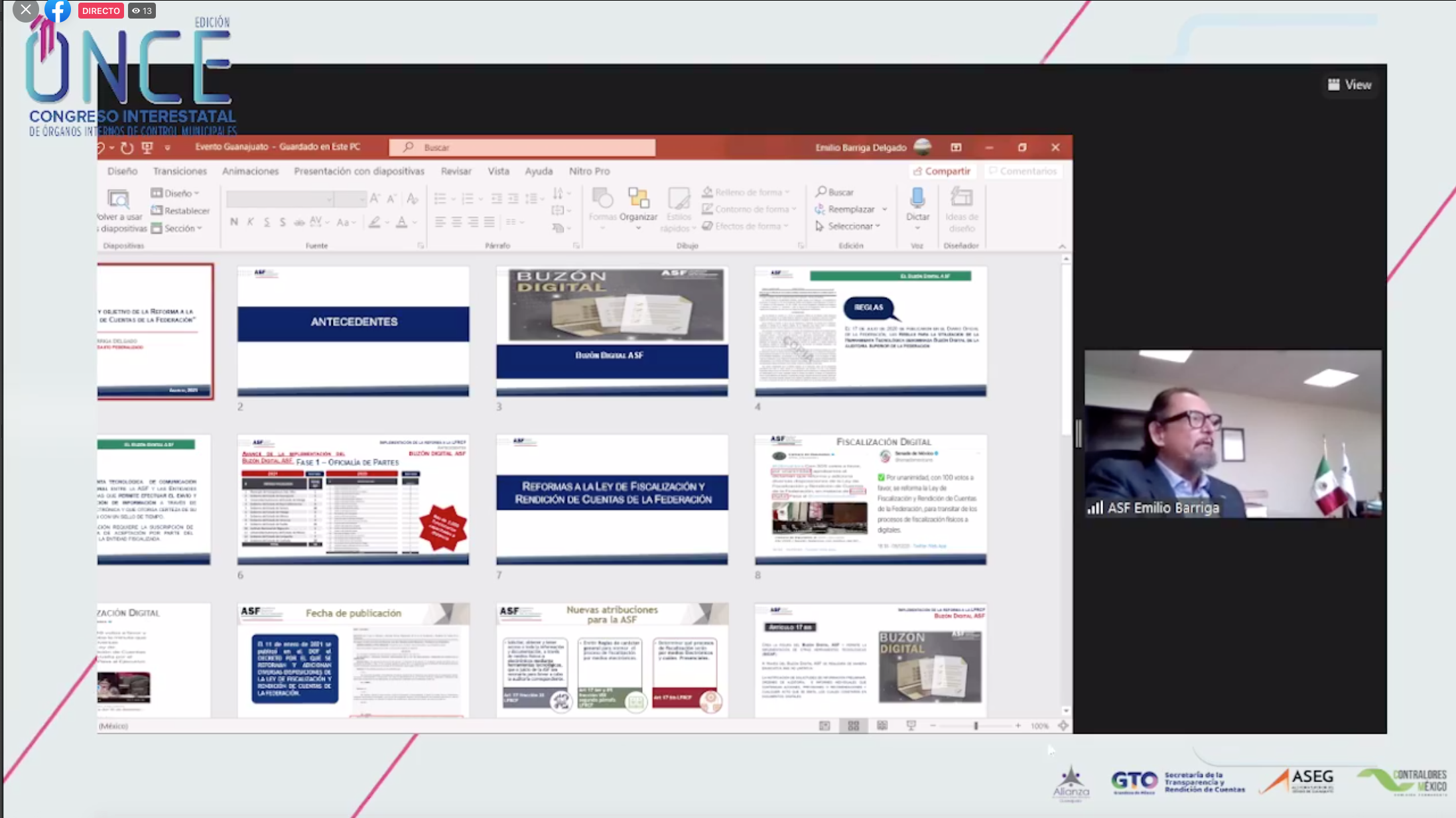
Task: Click Reading view status bar icon
Action: 882,726
